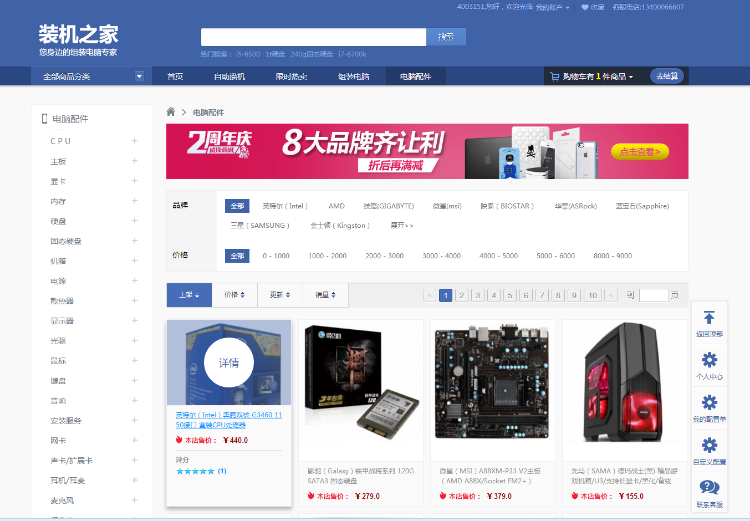Click the main search input field
This screenshot has height=521, width=750.
(x=313, y=37)
